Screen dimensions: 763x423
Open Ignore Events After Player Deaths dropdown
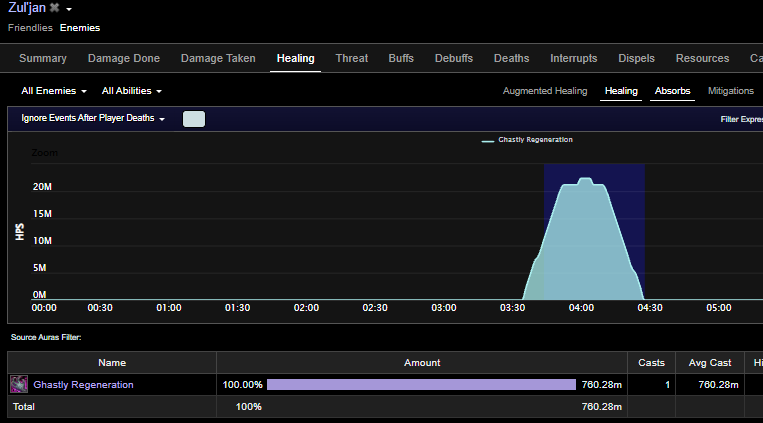click(x=93, y=118)
